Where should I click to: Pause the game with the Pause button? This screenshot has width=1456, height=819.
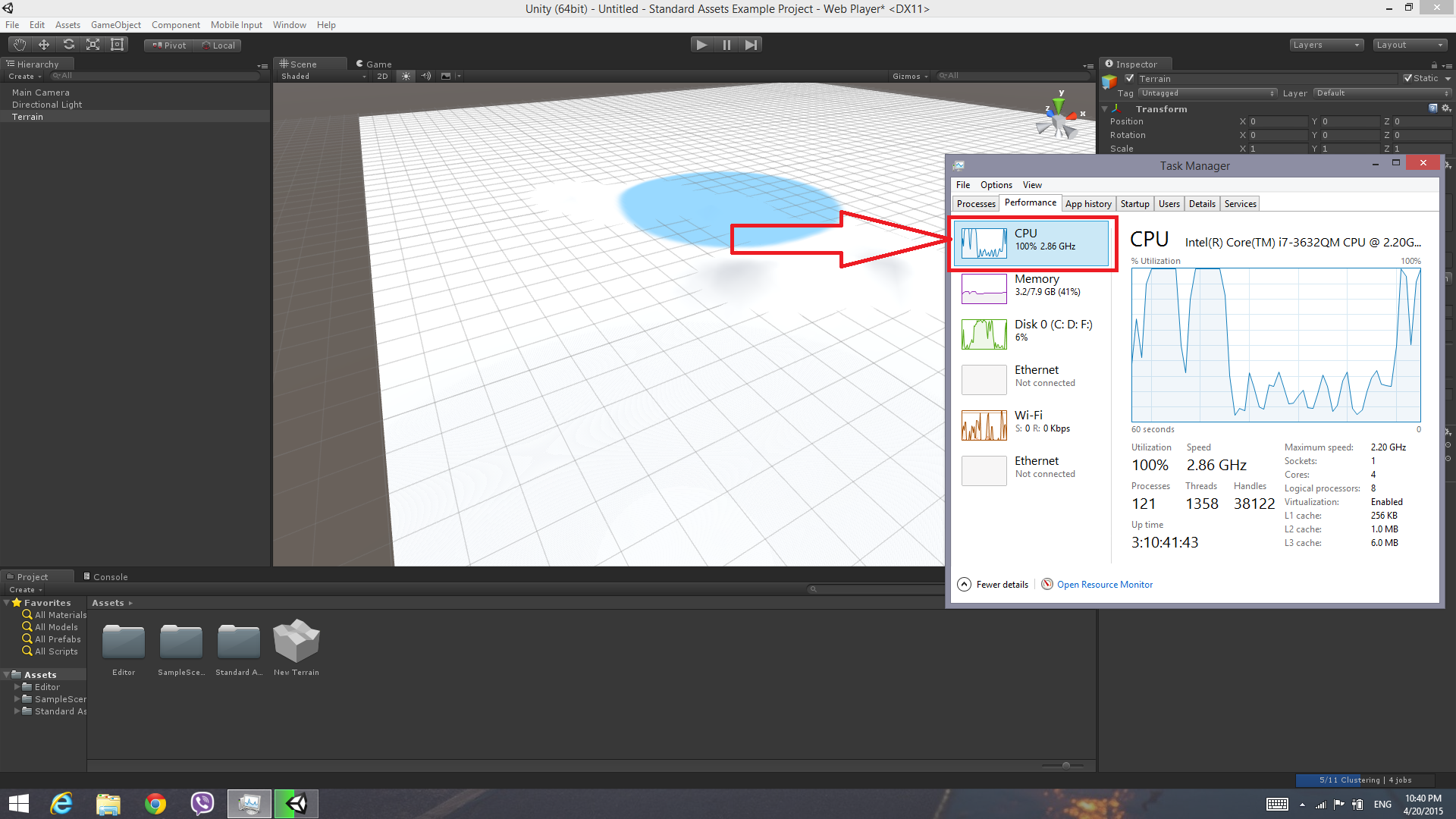726,44
